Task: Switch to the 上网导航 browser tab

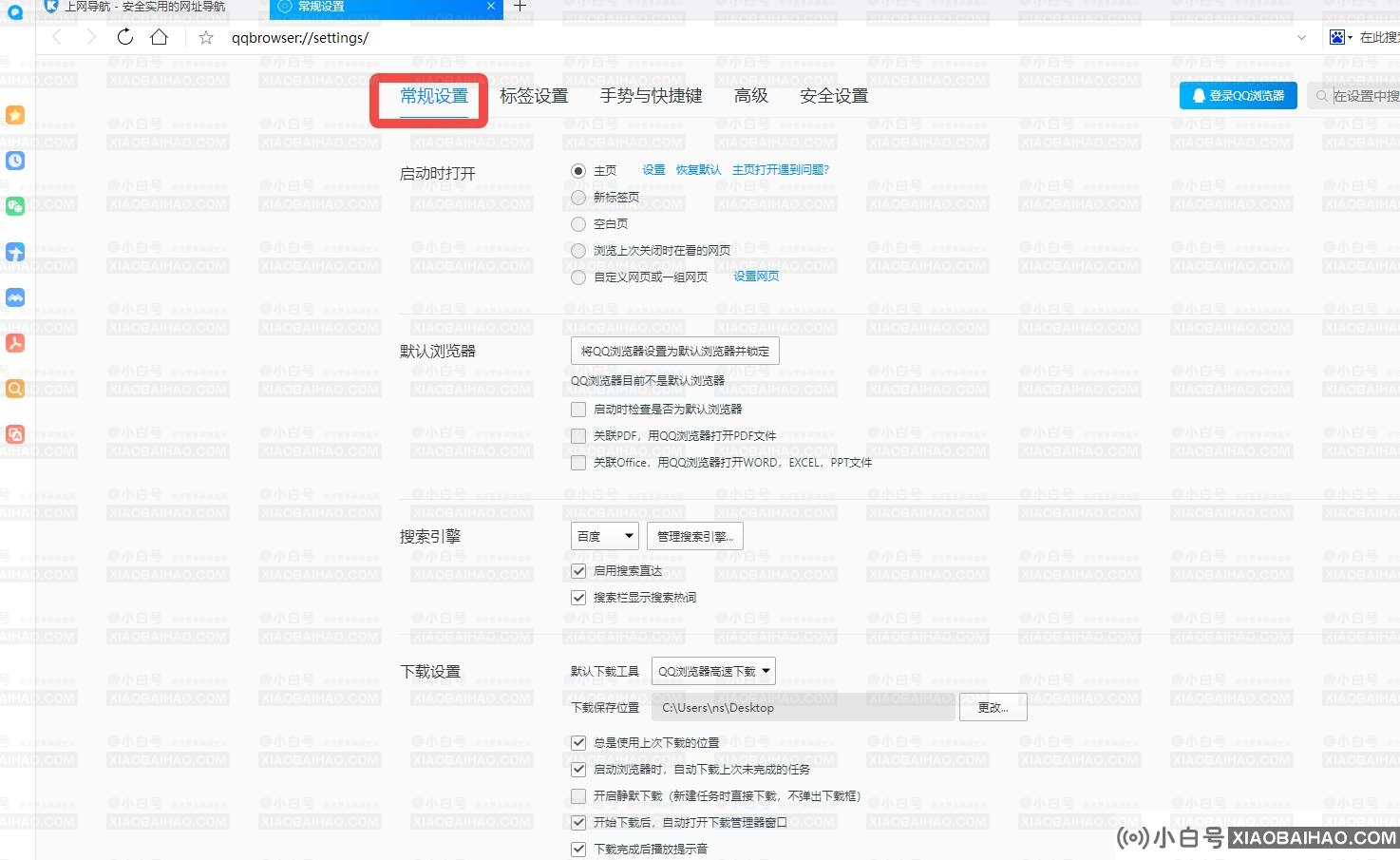Action: click(x=144, y=7)
